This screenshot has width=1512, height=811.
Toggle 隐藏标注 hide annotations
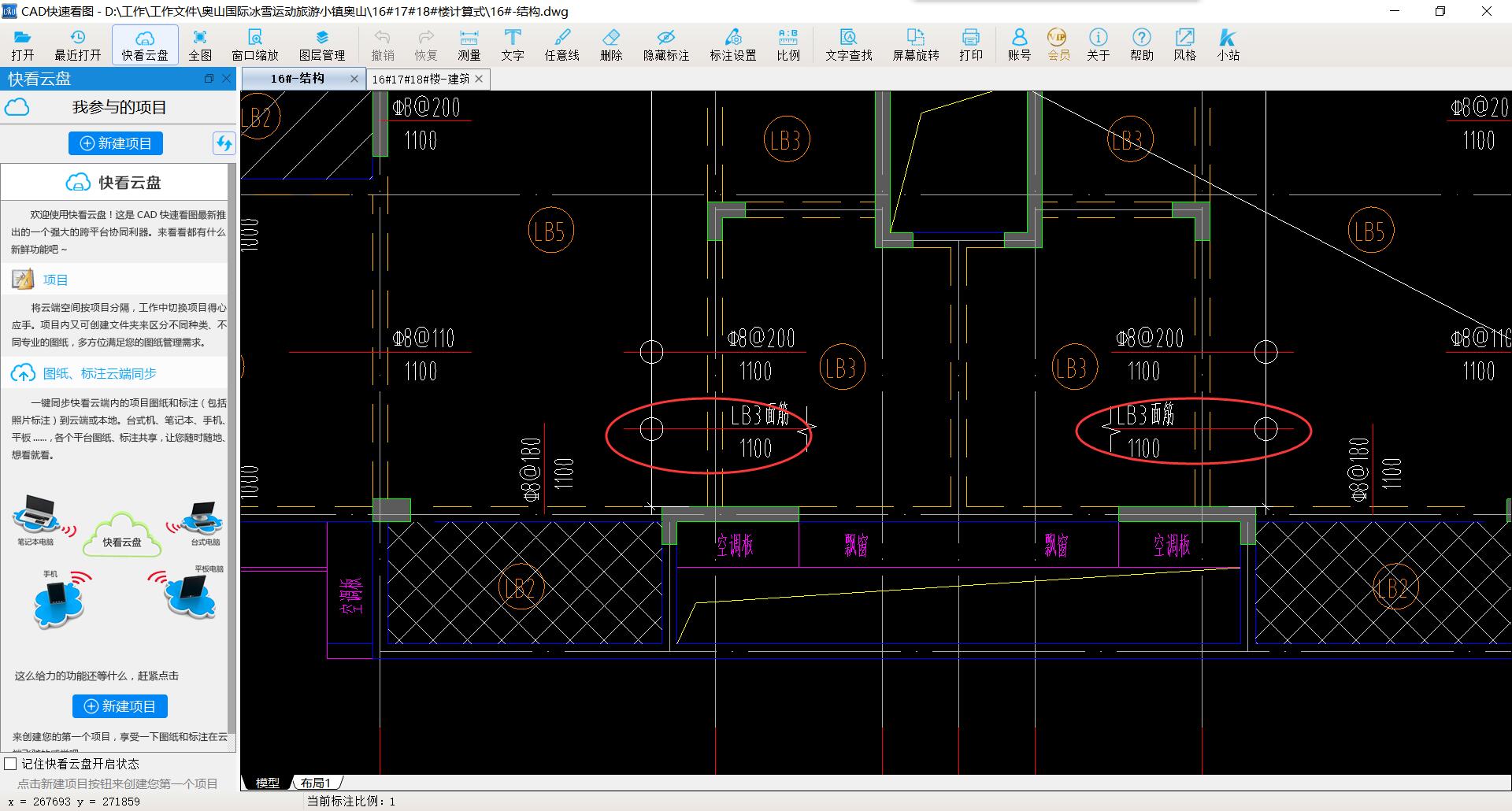coord(666,45)
